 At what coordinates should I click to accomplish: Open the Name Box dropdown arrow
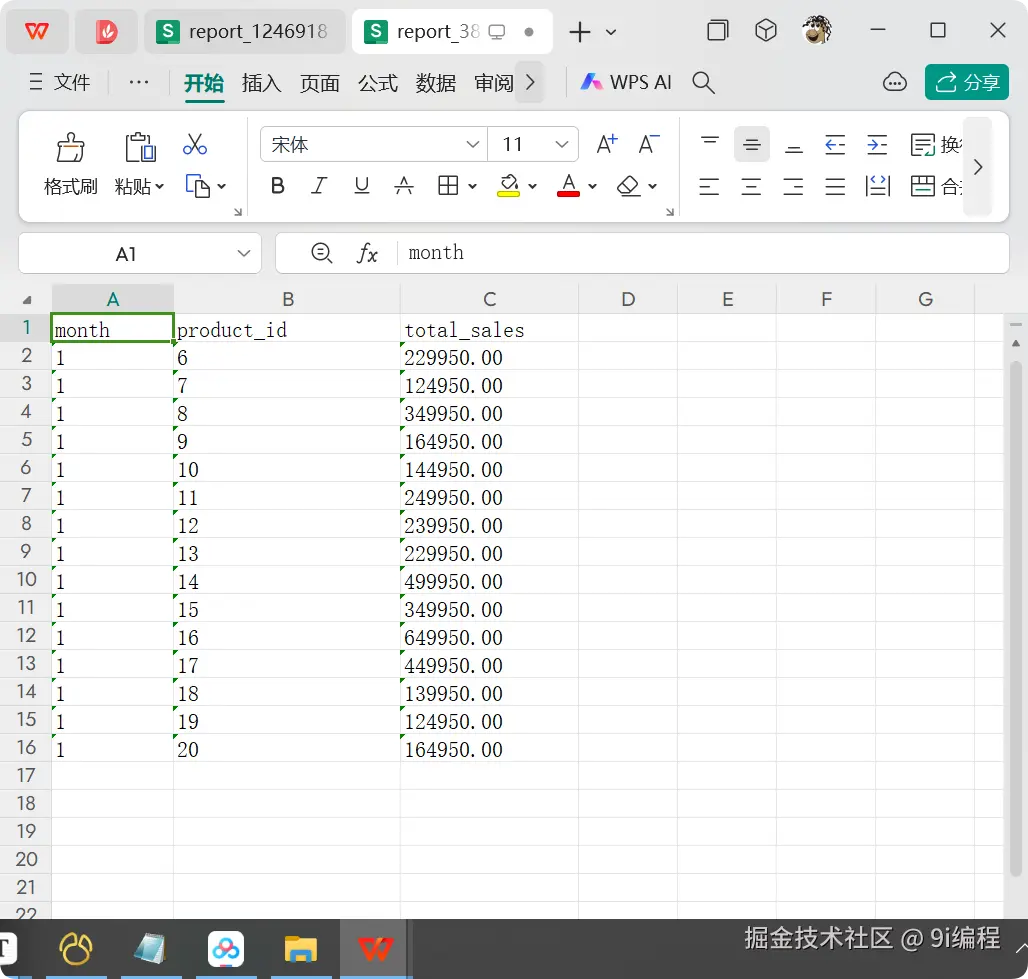tap(244, 253)
